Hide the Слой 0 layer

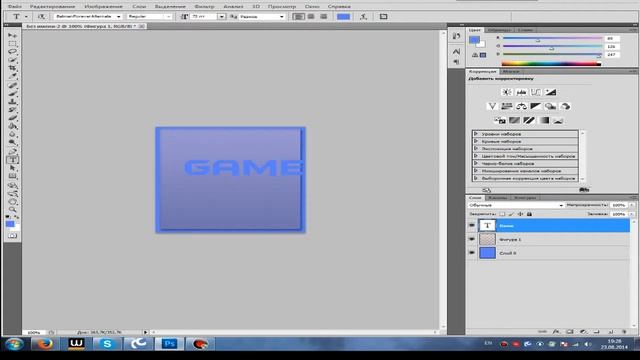pos(471,253)
